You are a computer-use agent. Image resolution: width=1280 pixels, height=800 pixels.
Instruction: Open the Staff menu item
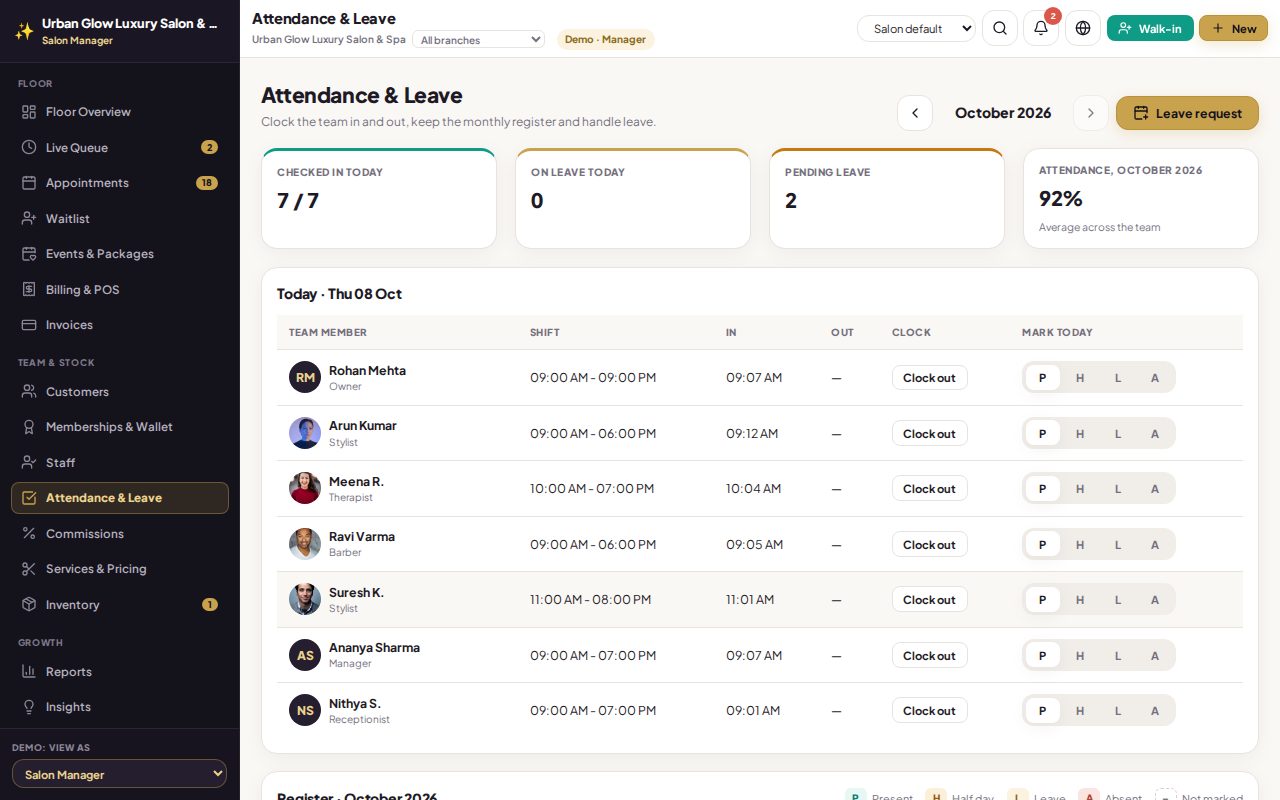click(120, 463)
